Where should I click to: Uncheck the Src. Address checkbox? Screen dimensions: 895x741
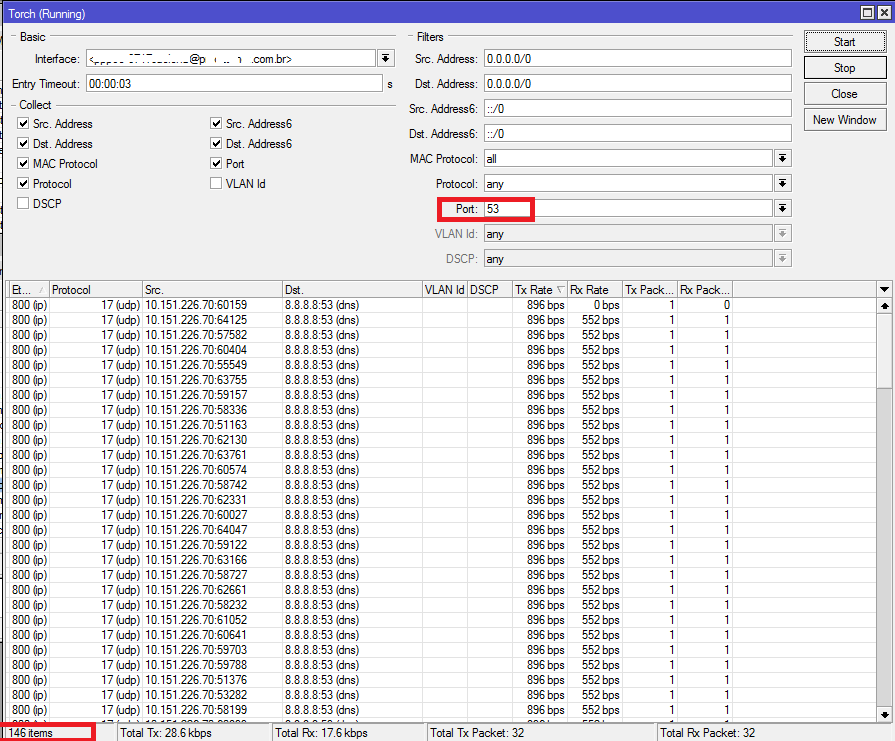pos(24,124)
